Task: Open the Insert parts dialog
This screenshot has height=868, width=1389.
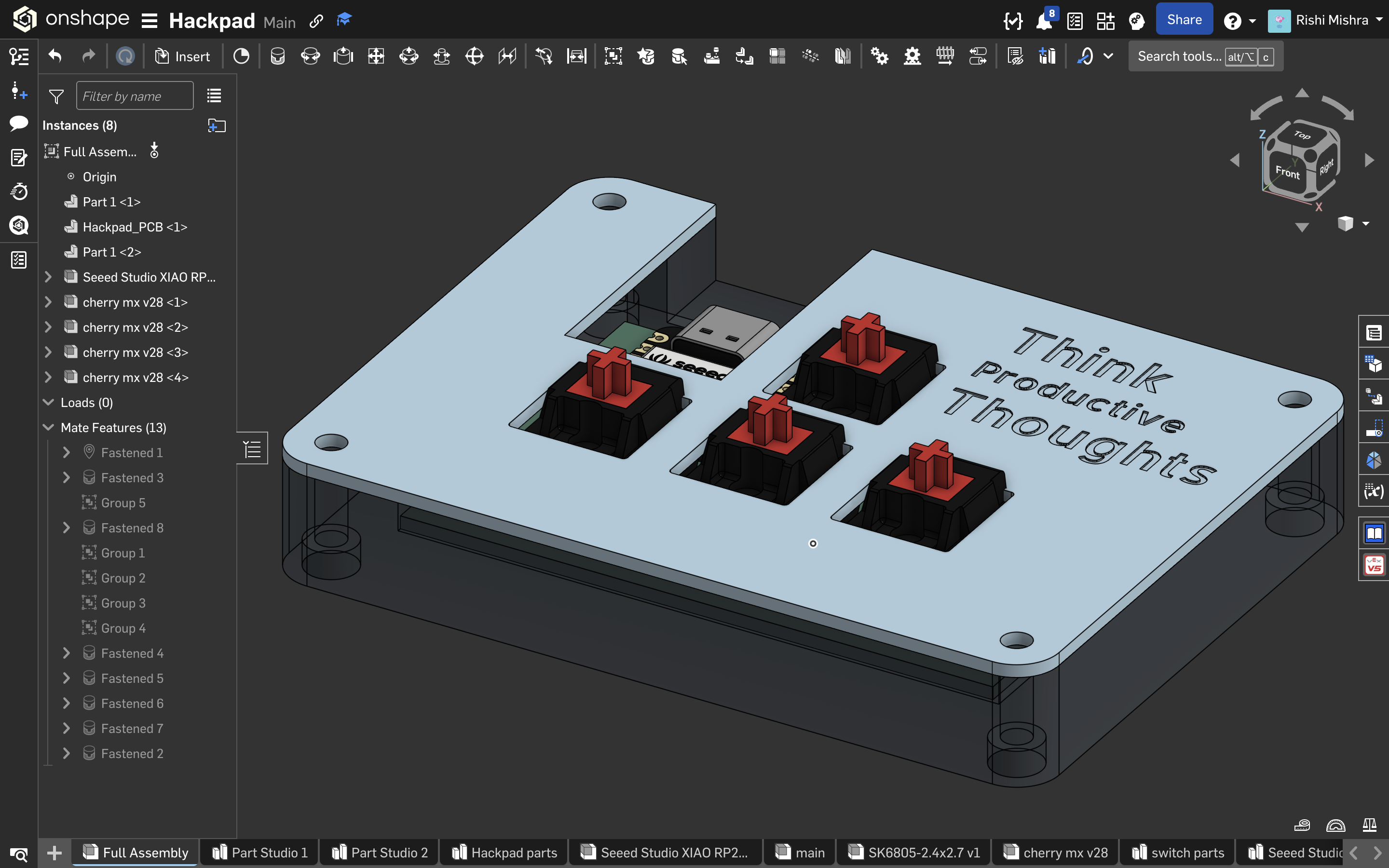Action: pos(182,56)
